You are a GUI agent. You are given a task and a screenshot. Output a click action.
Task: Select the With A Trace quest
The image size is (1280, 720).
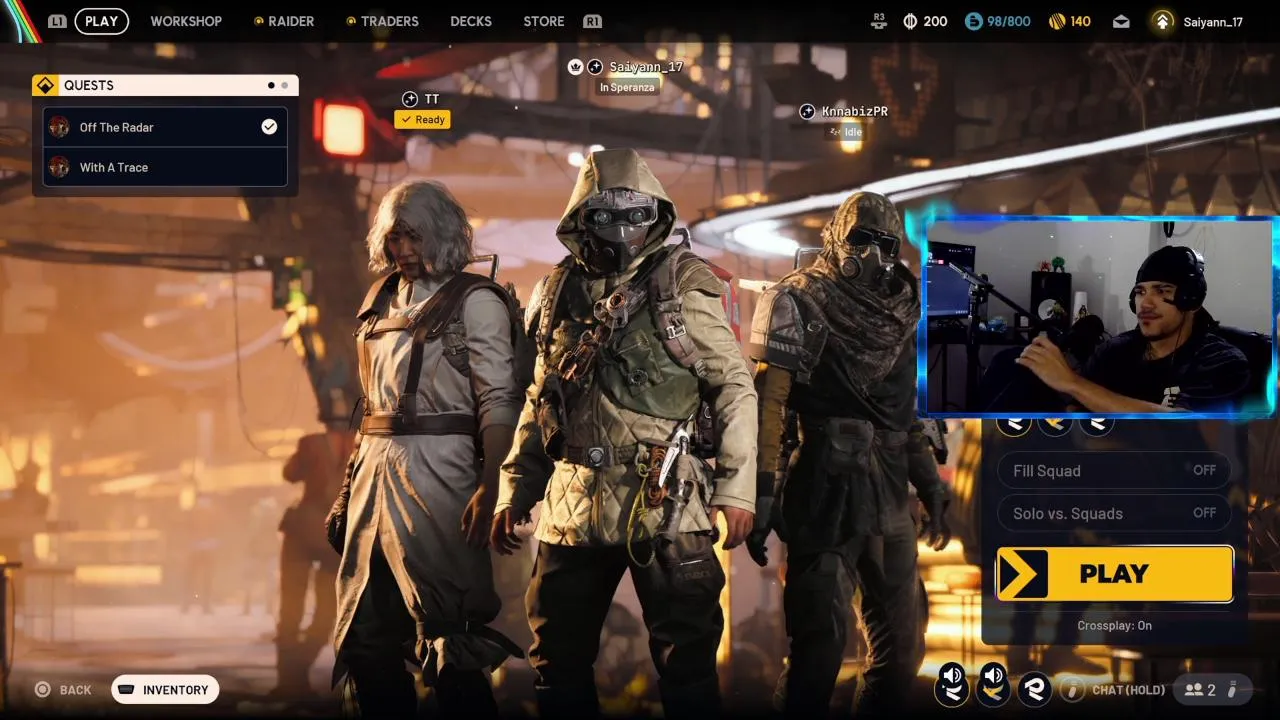[165, 167]
